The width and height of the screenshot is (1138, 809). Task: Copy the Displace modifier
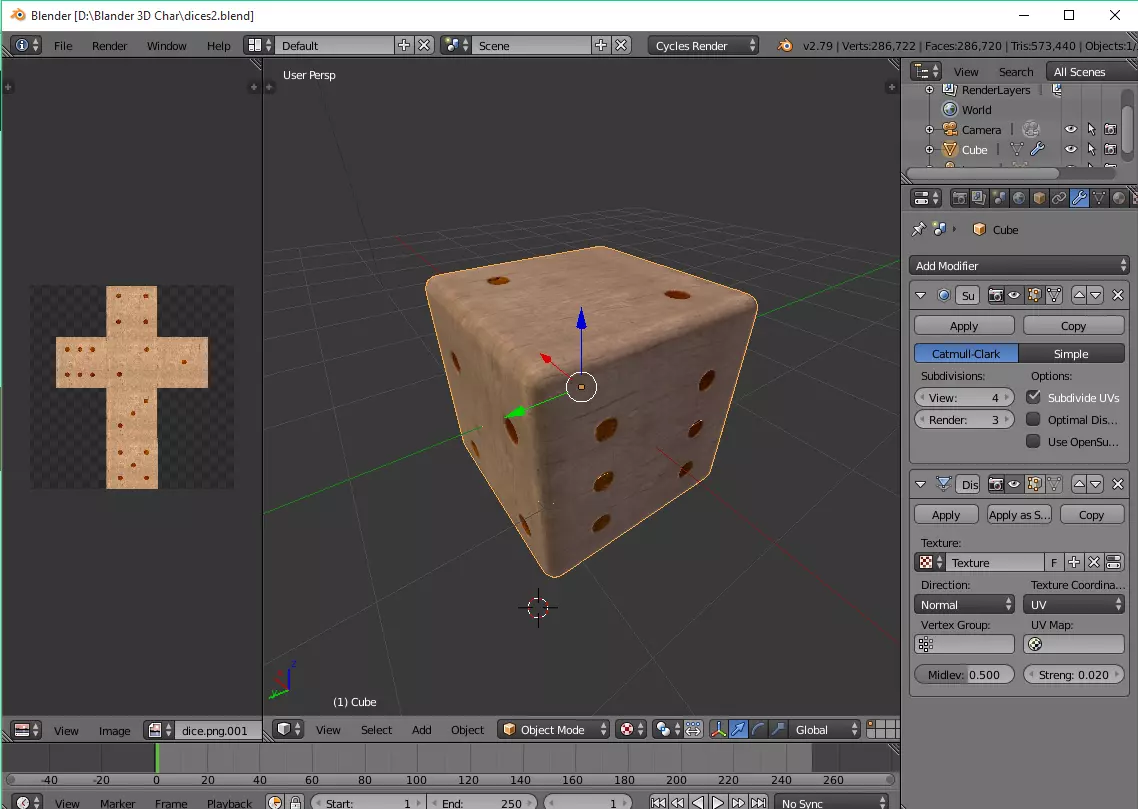[x=1092, y=514]
